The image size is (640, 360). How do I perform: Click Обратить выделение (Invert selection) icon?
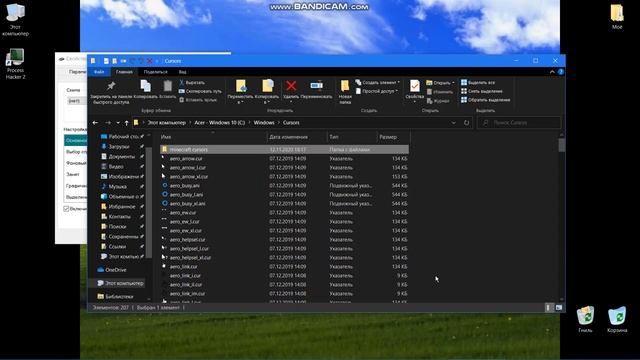464,100
